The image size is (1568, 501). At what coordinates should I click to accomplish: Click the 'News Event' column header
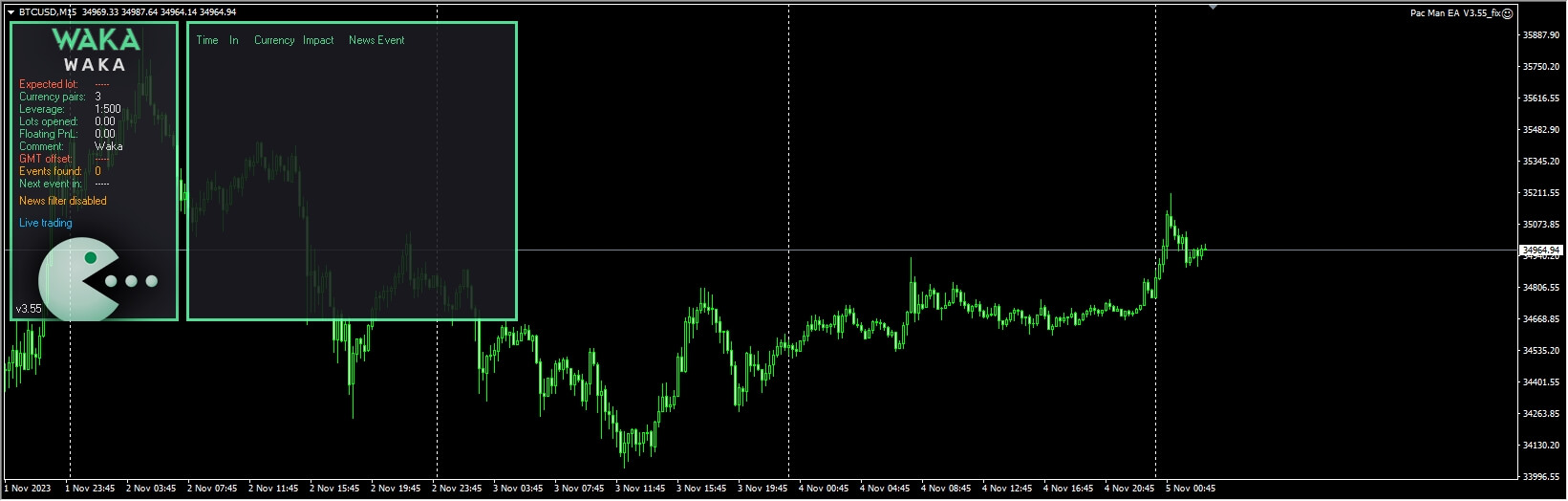click(x=376, y=40)
